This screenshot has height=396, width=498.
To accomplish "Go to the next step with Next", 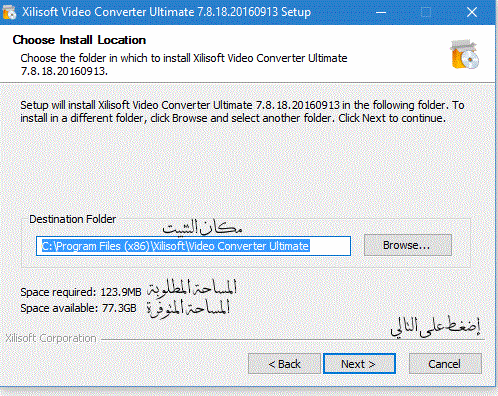I will (359, 363).
